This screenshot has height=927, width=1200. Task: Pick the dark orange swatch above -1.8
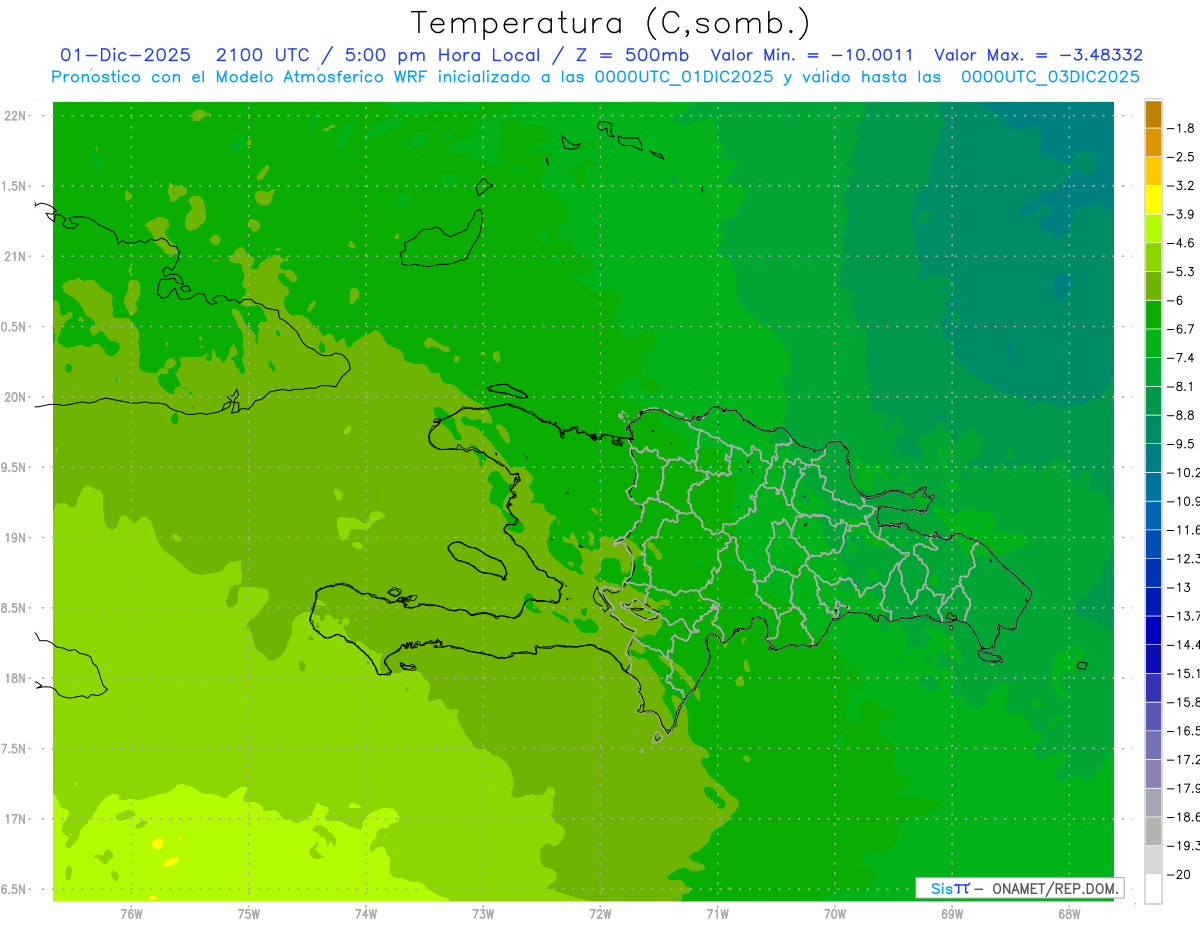click(1153, 114)
